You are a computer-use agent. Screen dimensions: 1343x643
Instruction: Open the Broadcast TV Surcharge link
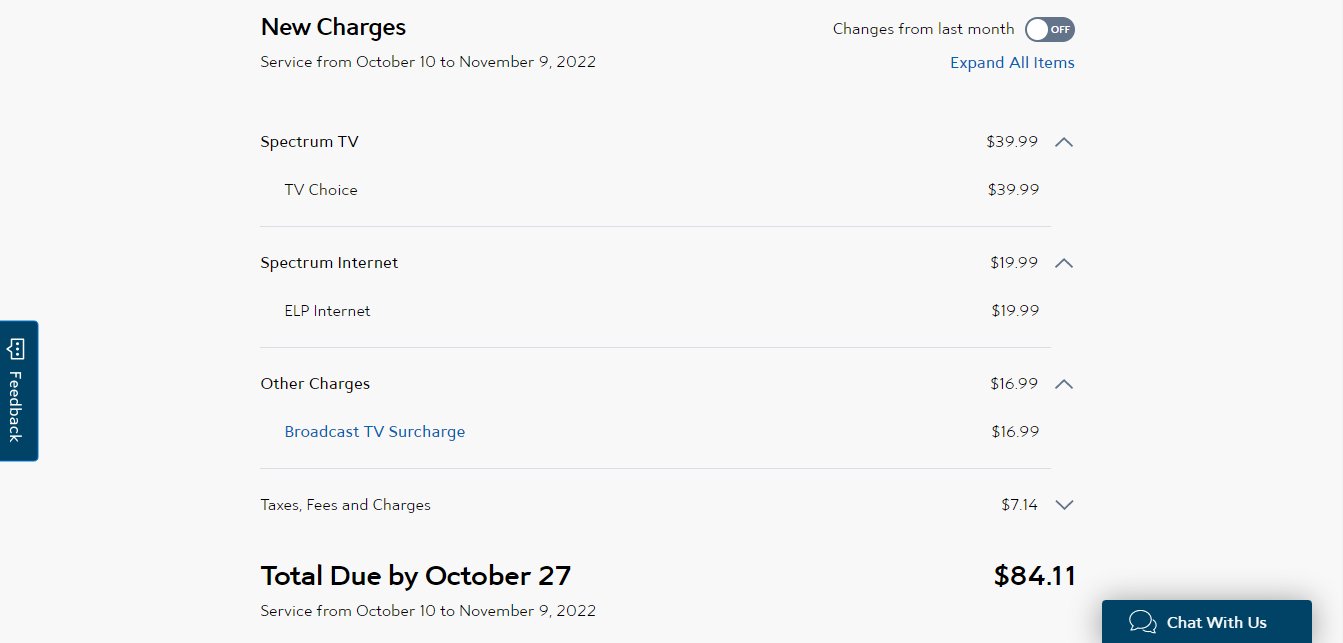375,432
